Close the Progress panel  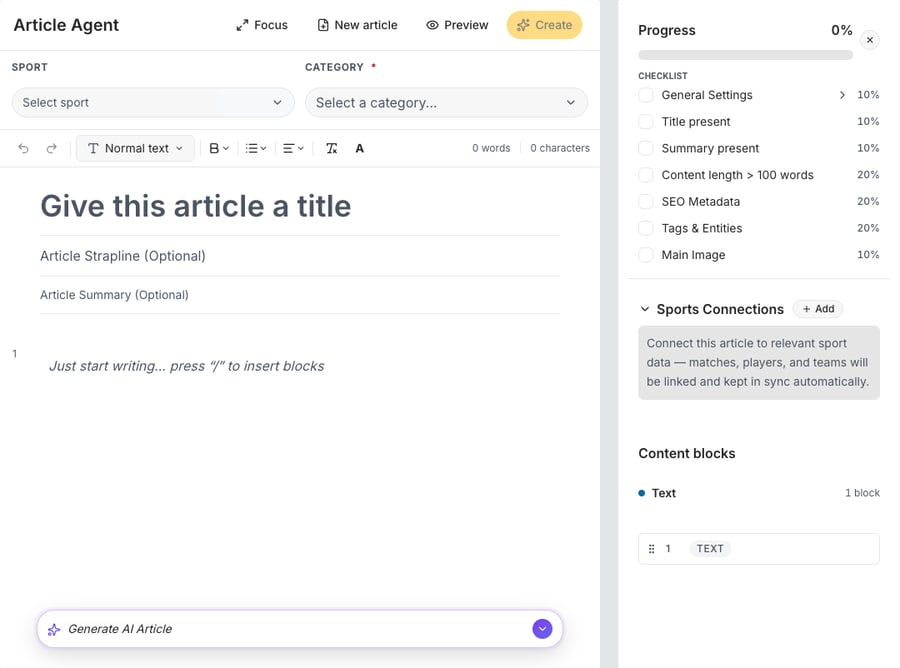[x=870, y=40]
